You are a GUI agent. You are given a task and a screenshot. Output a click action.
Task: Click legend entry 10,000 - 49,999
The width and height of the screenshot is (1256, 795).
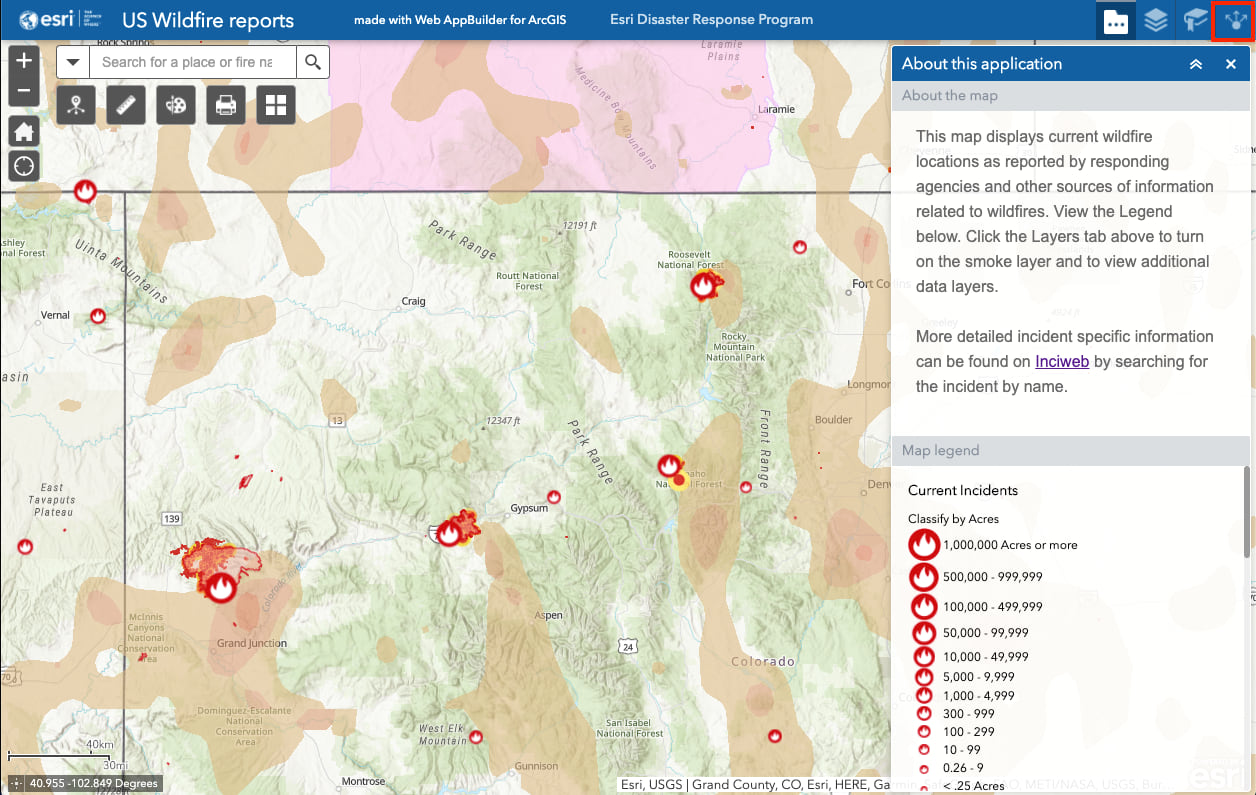click(986, 657)
